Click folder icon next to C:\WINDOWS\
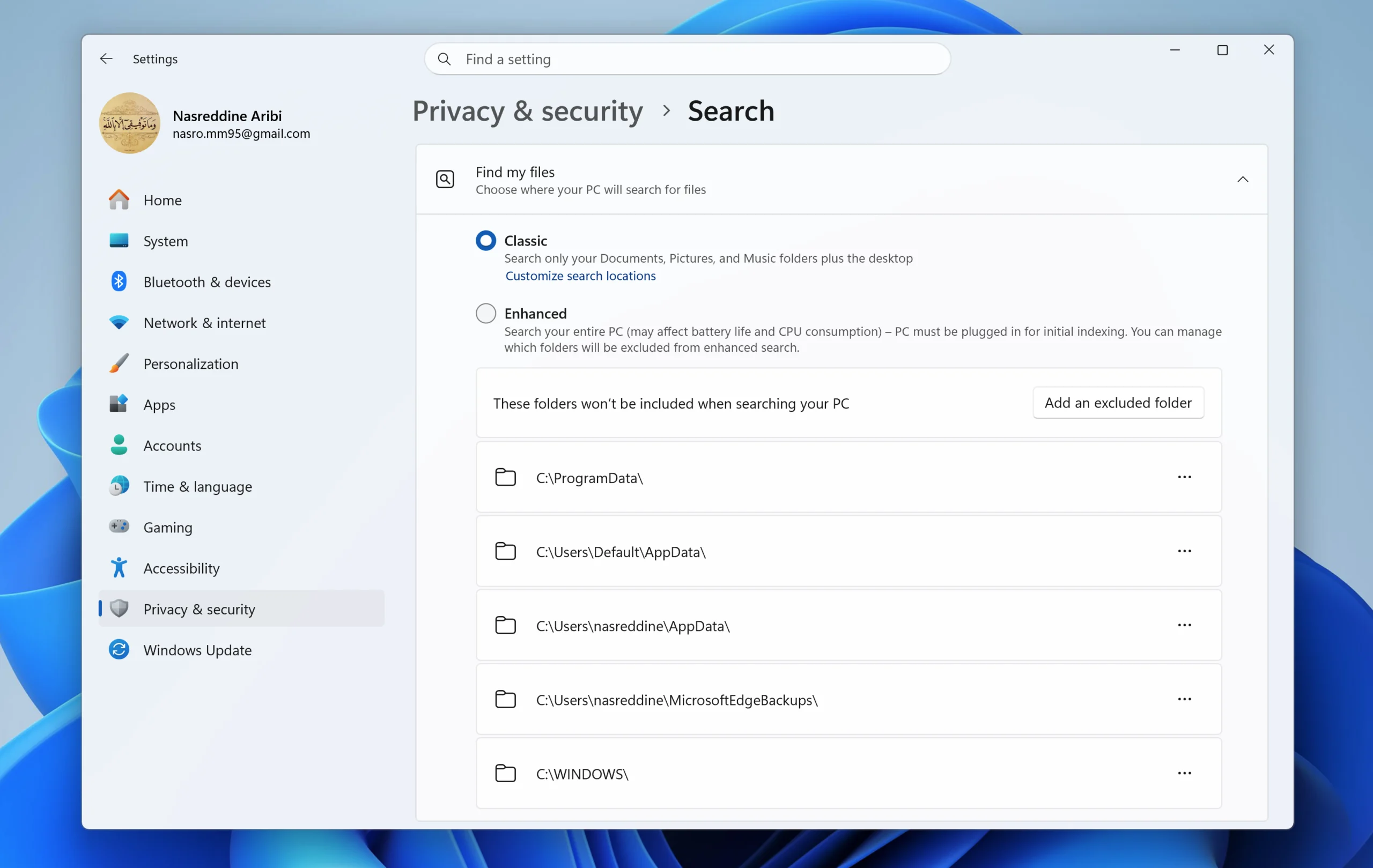The image size is (1373, 868). [505, 774]
